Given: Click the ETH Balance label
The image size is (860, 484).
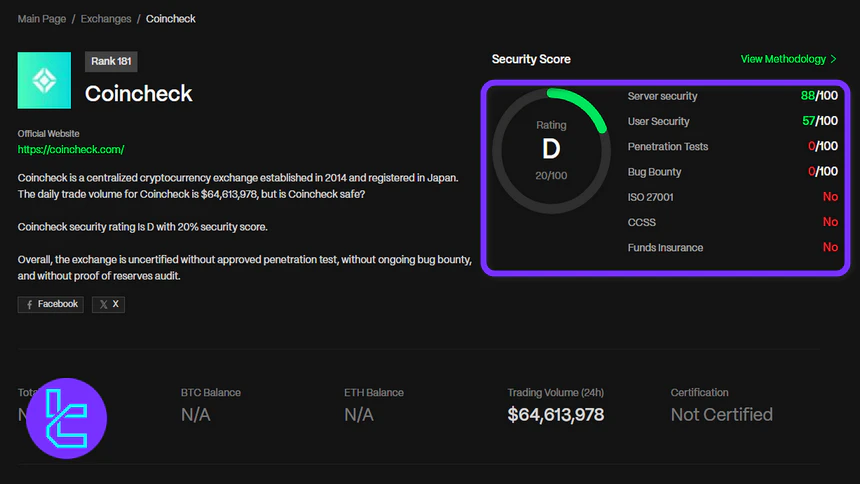Looking at the screenshot, I should point(374,392).
